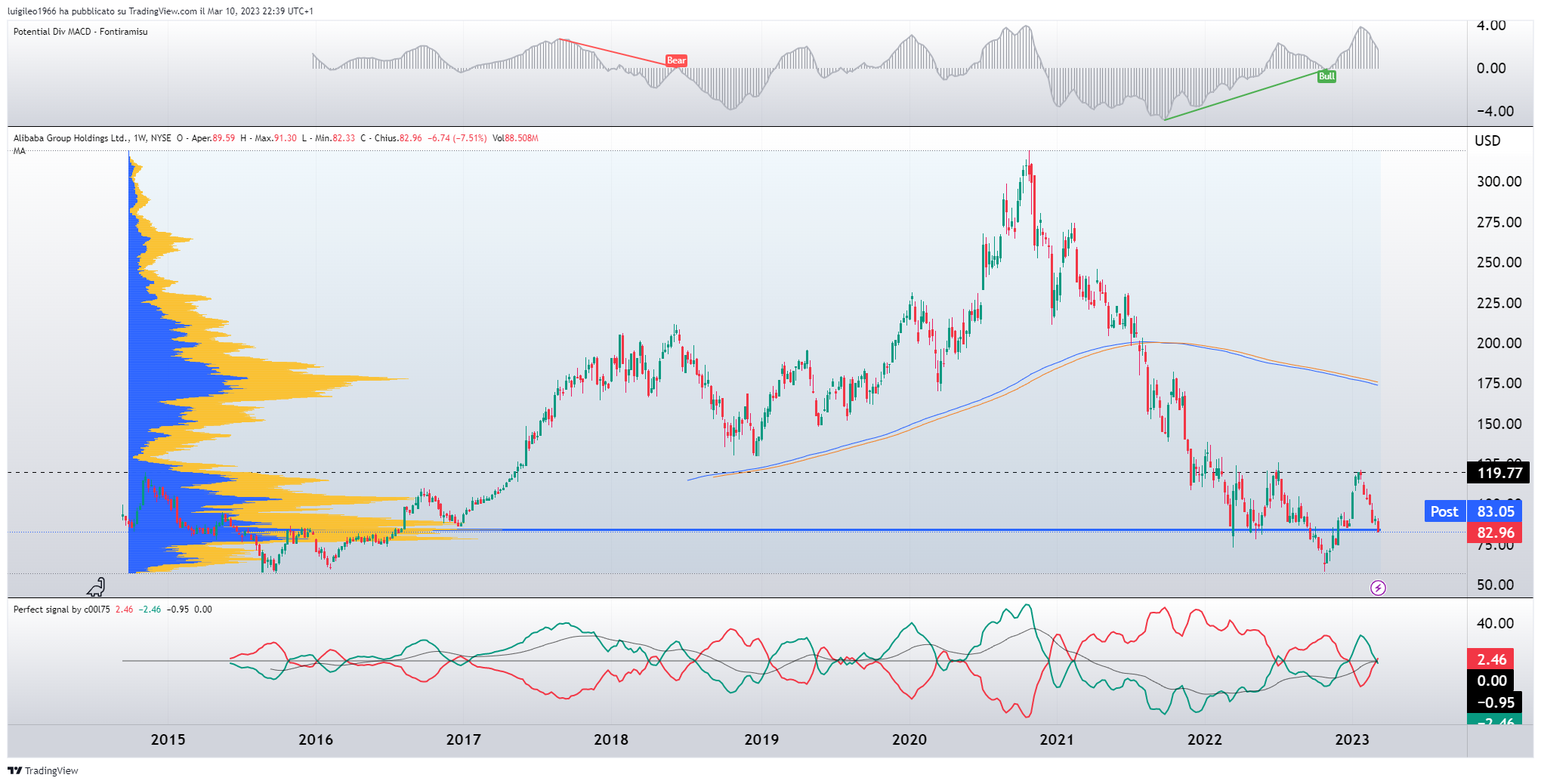Click the 2020 time axis label
Image resolution: width=1541 pixels, height=784 pixels.
coord(909,739)
